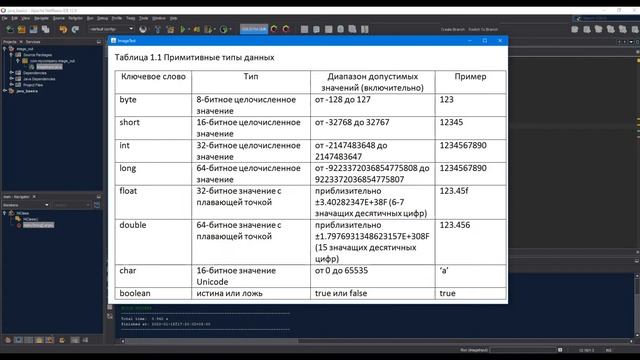Close the Navigator tab with its X
The height and width of the screenshot is (360, 640).
tap(34, 197)
